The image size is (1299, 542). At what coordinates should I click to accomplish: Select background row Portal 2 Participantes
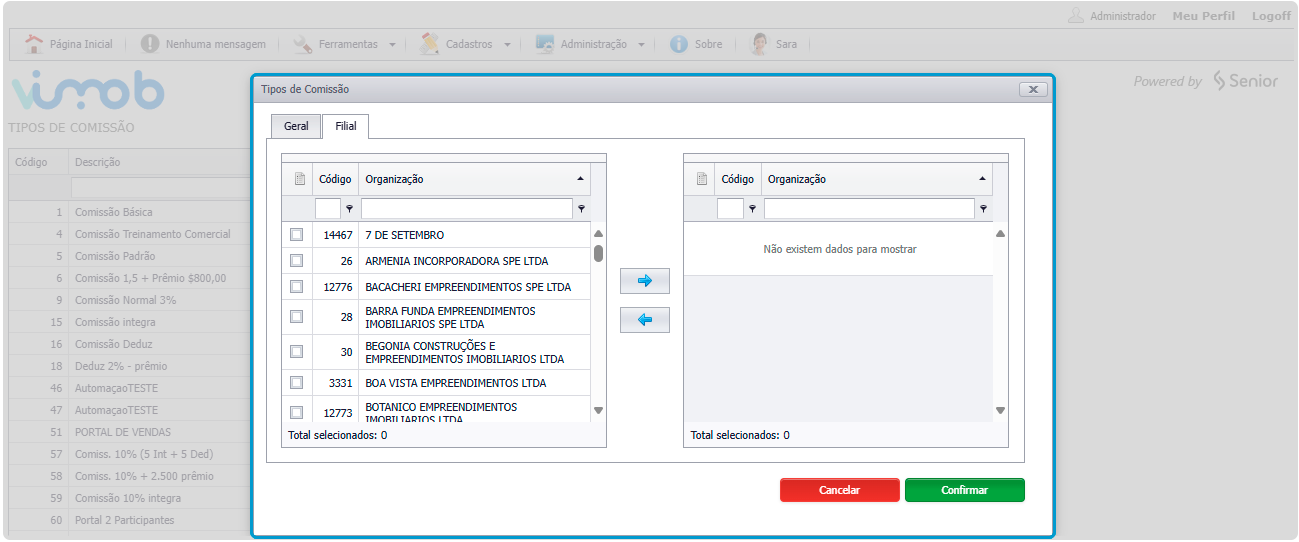(x=129, y=520)
